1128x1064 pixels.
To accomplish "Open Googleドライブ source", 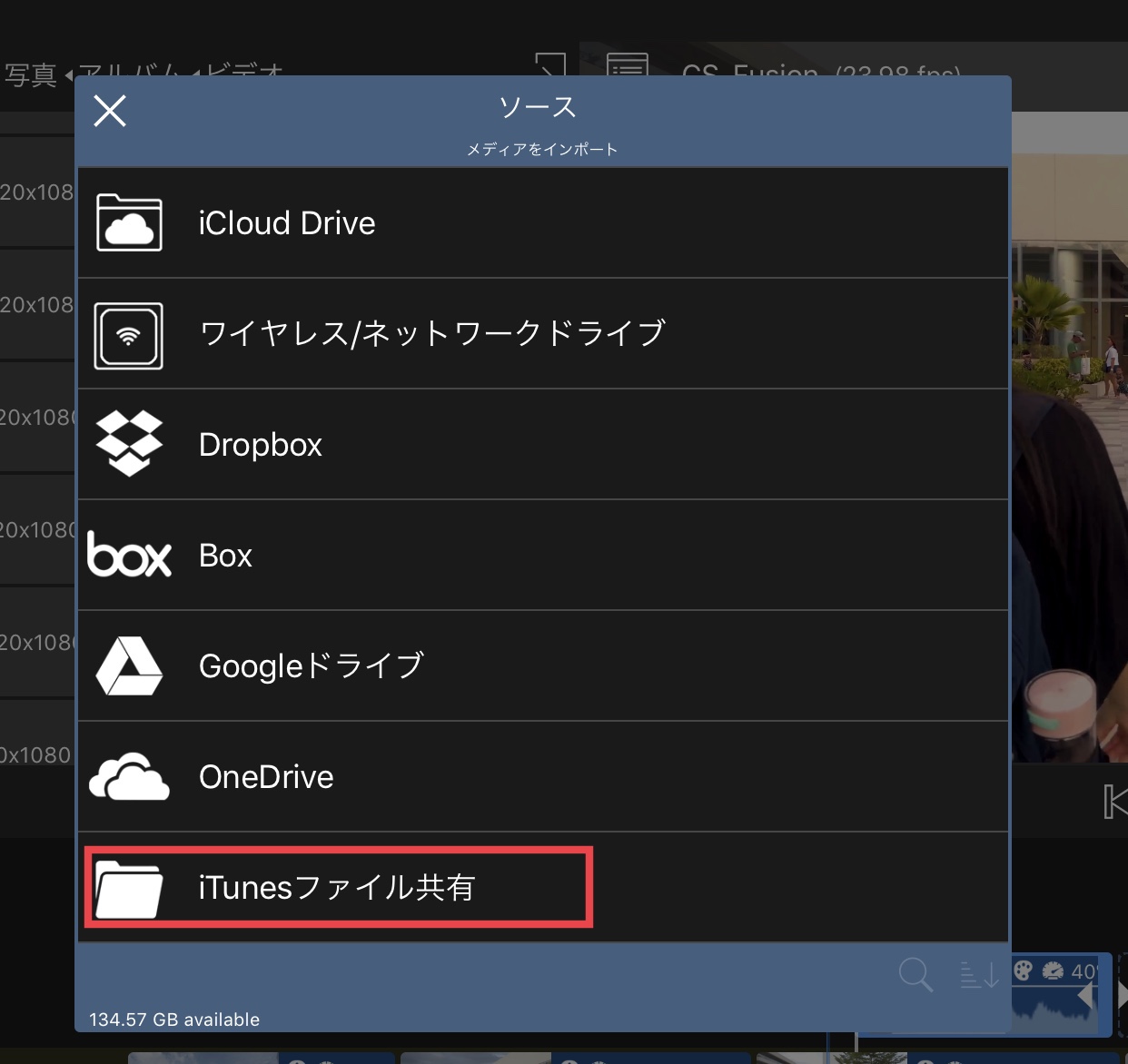I will click(x=543, y=666).
